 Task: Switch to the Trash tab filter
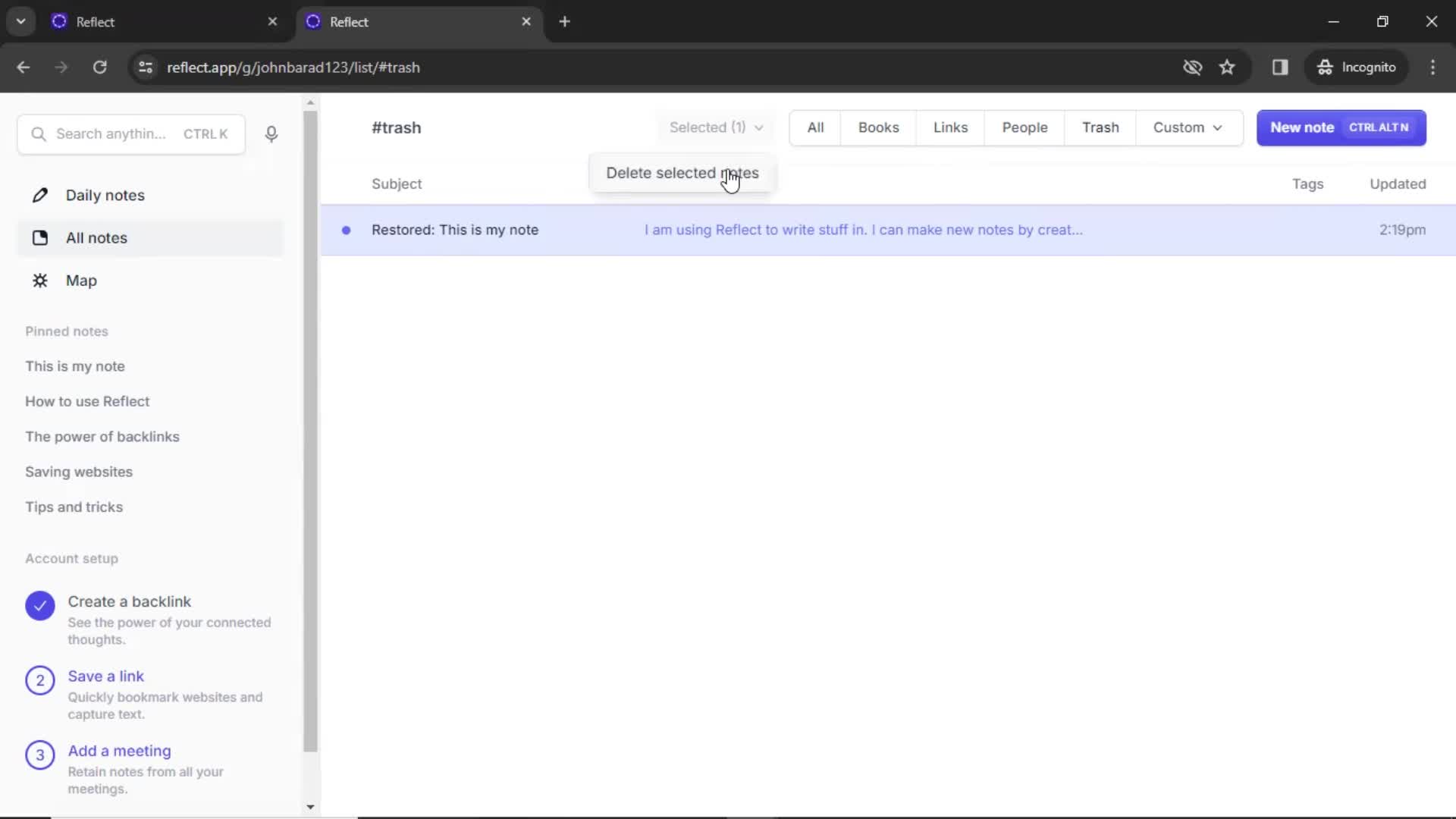click(1100, 127)
